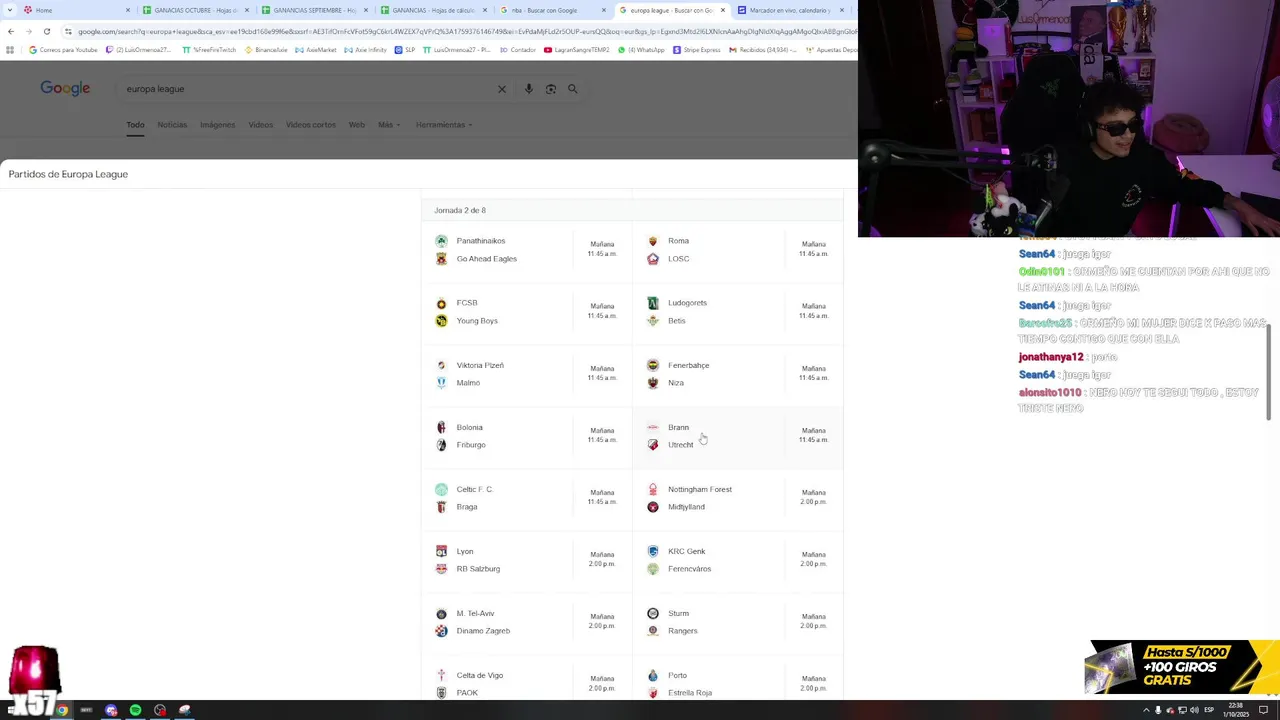Click the Jornada 2 de 8 header
This screenshot has width=1280, height=720.
[x=460, y=210]
